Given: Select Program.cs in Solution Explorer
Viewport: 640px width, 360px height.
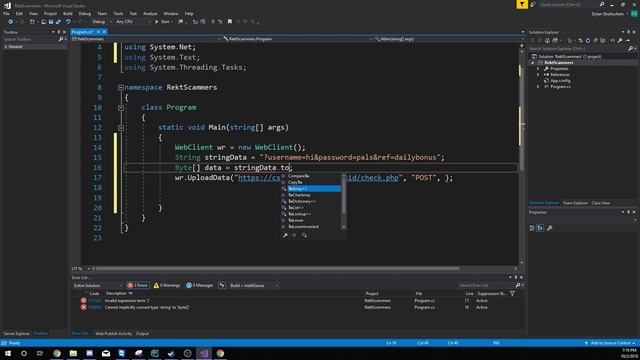Looking at the screenshot, I should click(x=560, y=87).
